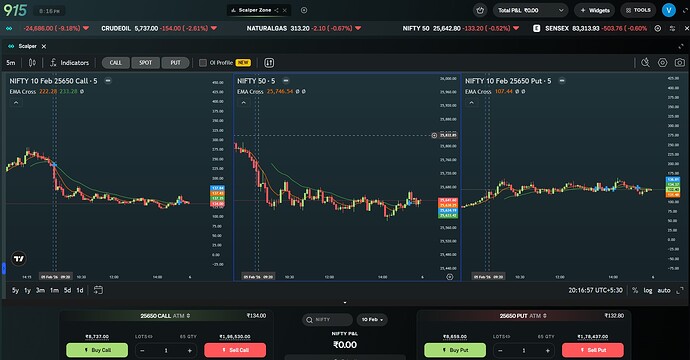Decrease Call lots with minus stepper
Viewport: 690px width, 360px height.
[x=142, y=351]
